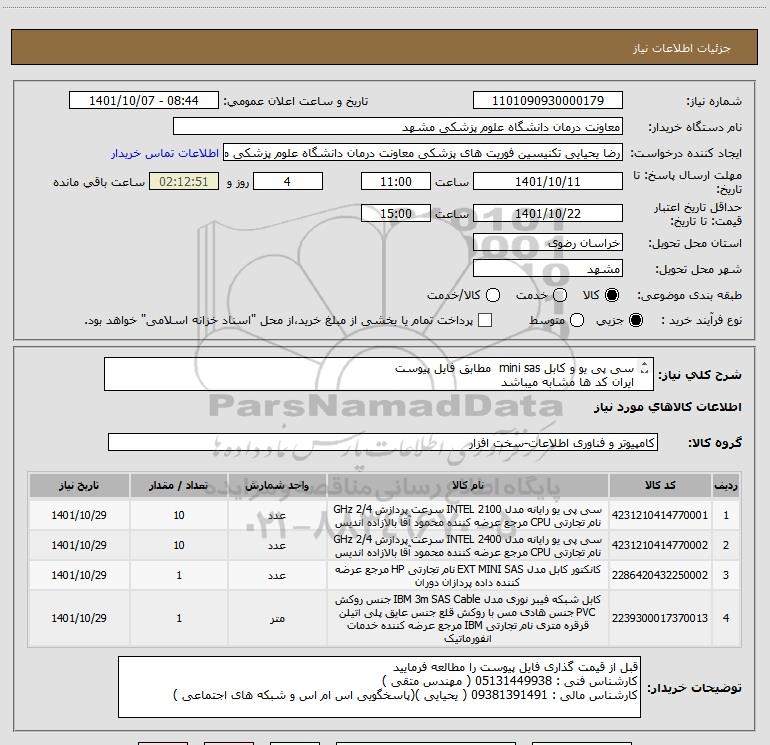The image size is (770, 745).
Task: Click the جزئیات اطلاعات نیاز header bar
Action: click(384, 47)
